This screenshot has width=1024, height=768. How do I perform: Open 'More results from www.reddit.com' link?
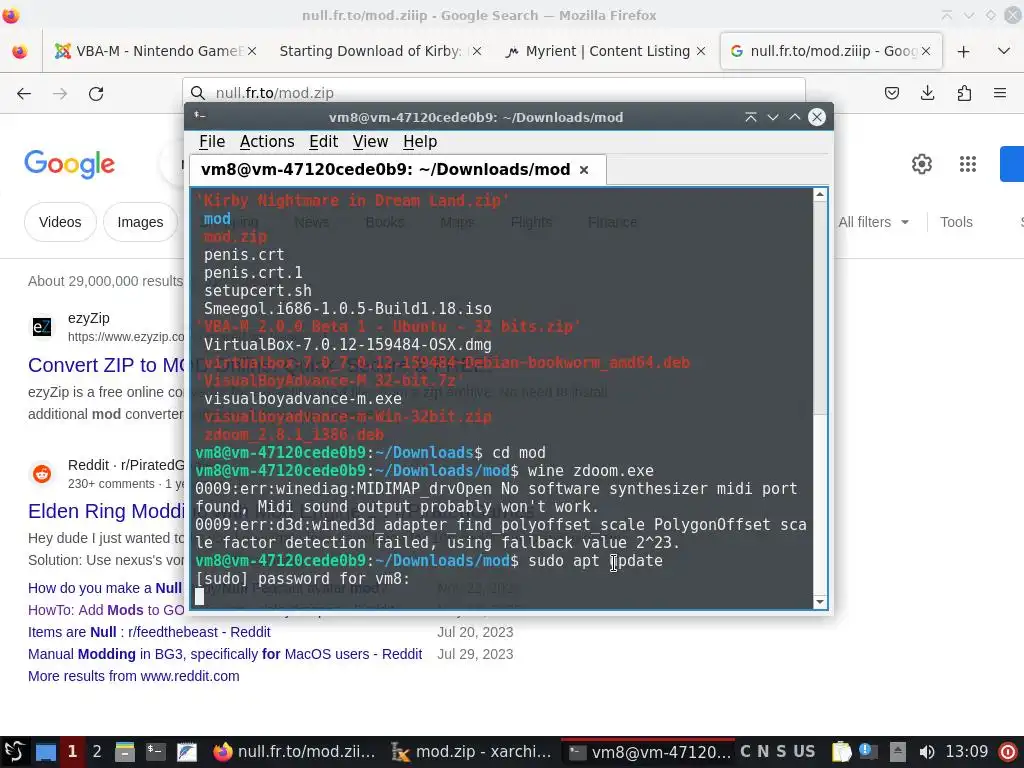click(x=133, y=677)
